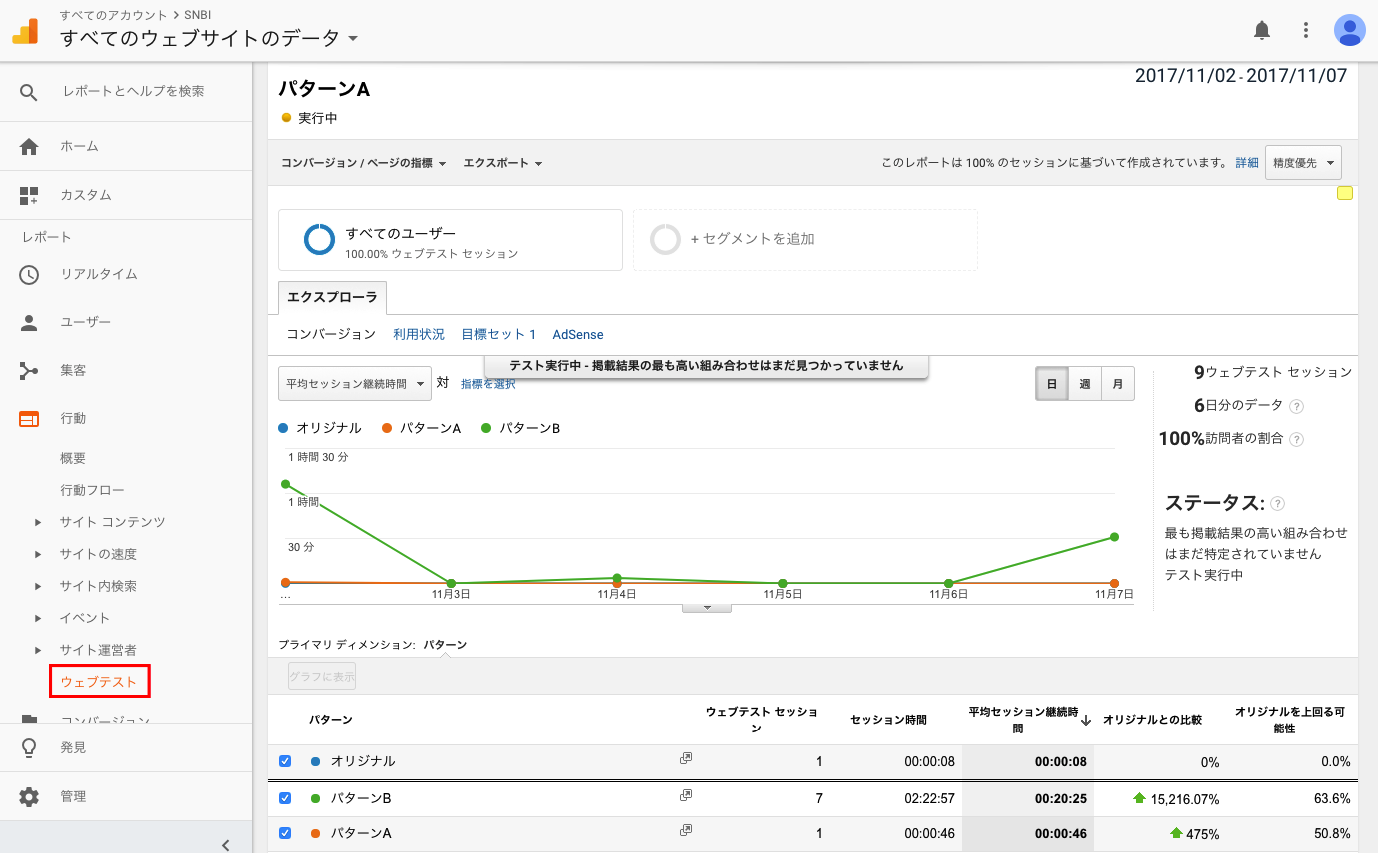Open Pattern B external link icon
1378x853 pixels.
pos(686,796)
